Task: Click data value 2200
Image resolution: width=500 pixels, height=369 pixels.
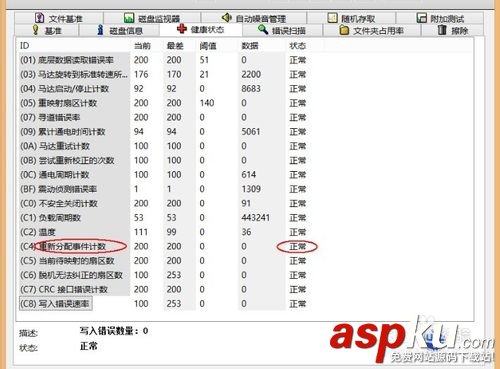Action: [x=251, y=74]
